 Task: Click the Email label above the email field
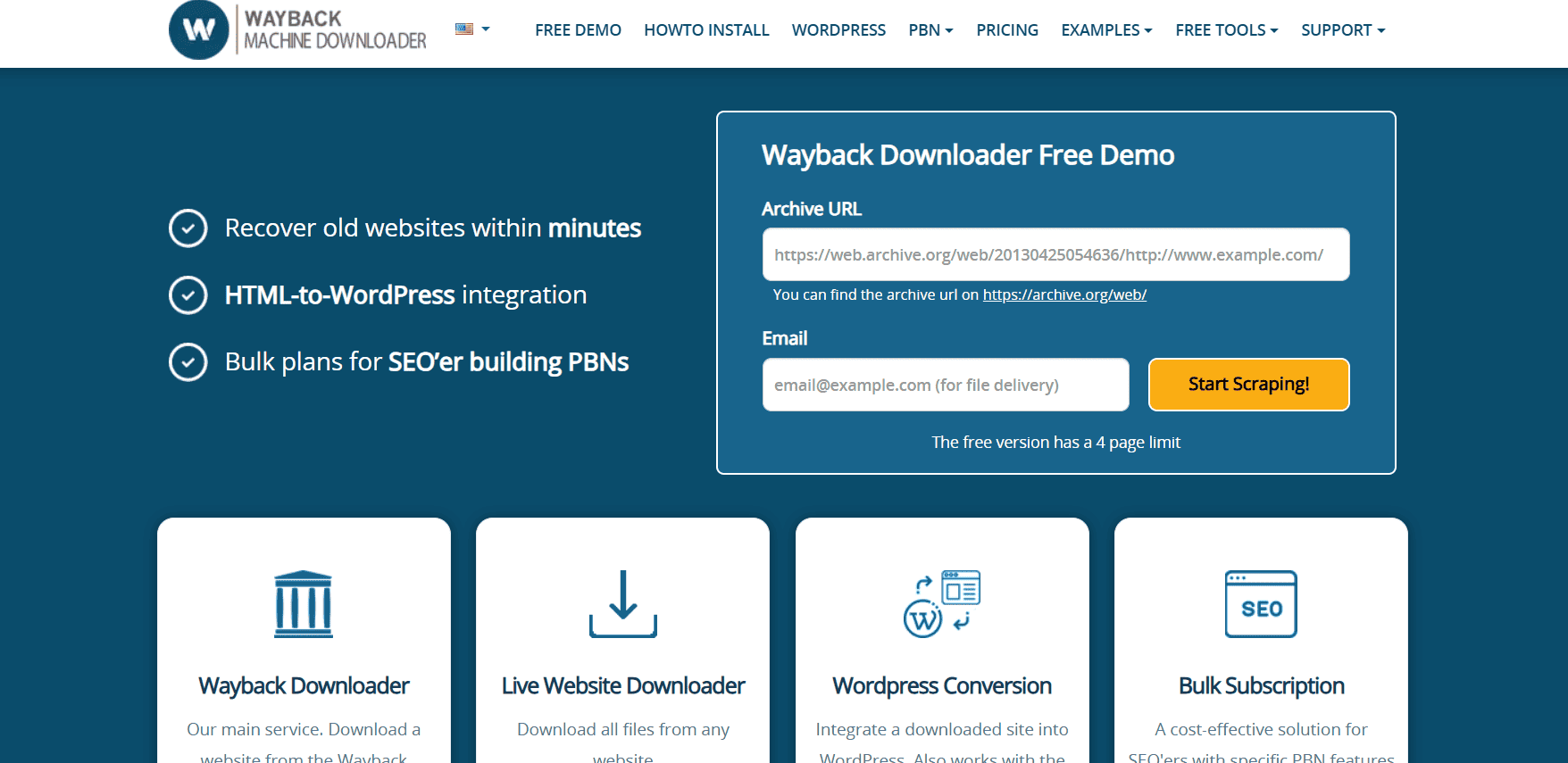(x=785, y=338)
